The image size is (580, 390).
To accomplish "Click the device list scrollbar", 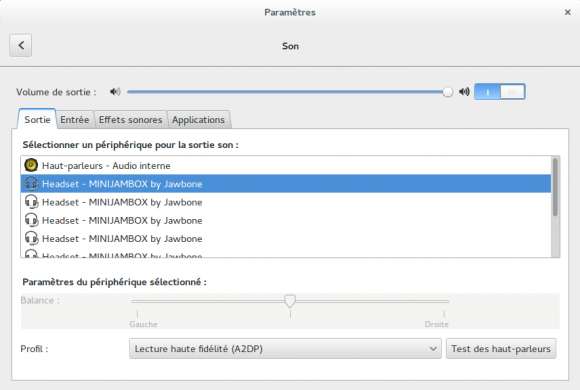I will click(x=555, y=187).
